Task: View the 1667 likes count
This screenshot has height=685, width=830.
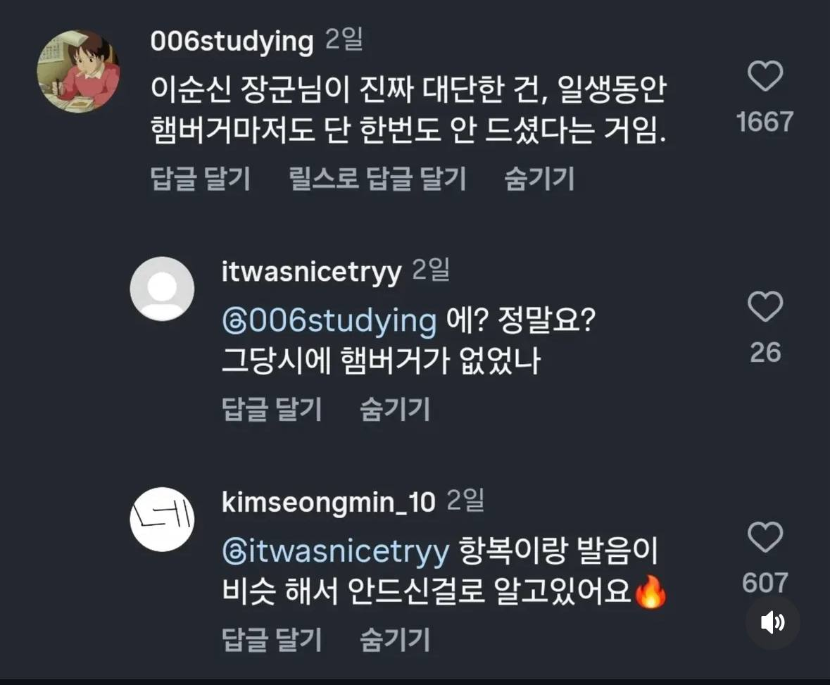Action: click(x=765, y=122)
